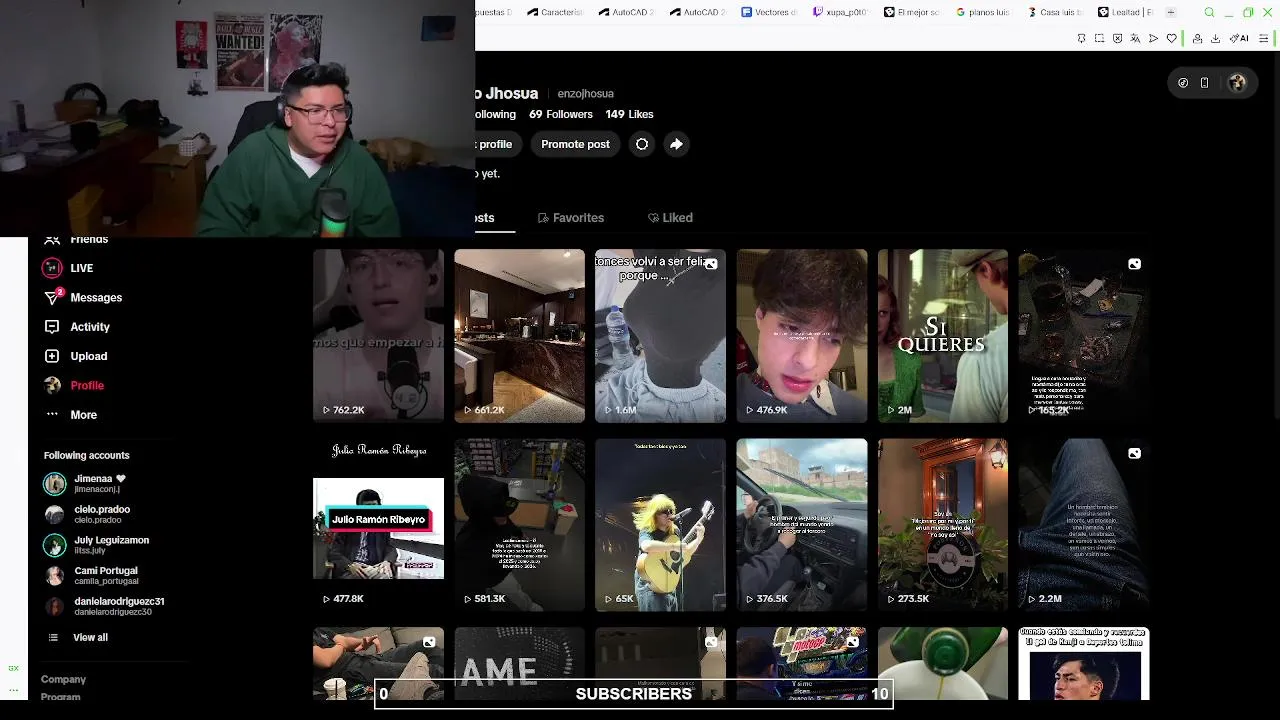Open Jimenaa avatar in following accounts

pos(55,484)
